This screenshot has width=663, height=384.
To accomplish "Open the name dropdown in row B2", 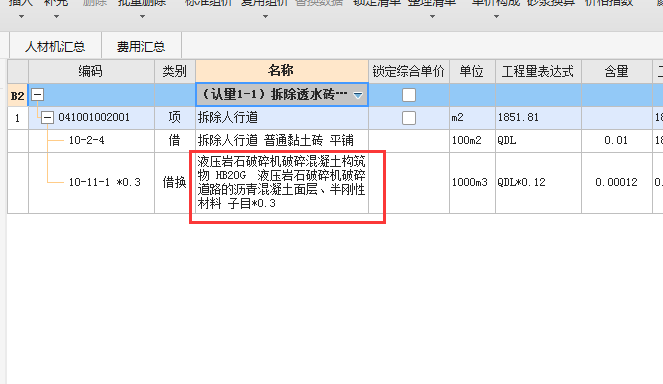I will coord(358,95).
